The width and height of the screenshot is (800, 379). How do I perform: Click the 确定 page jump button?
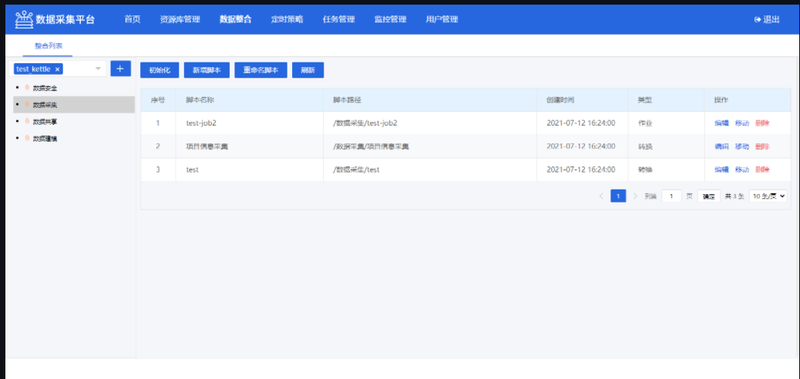pyautogui.click(x=709, y=196)
